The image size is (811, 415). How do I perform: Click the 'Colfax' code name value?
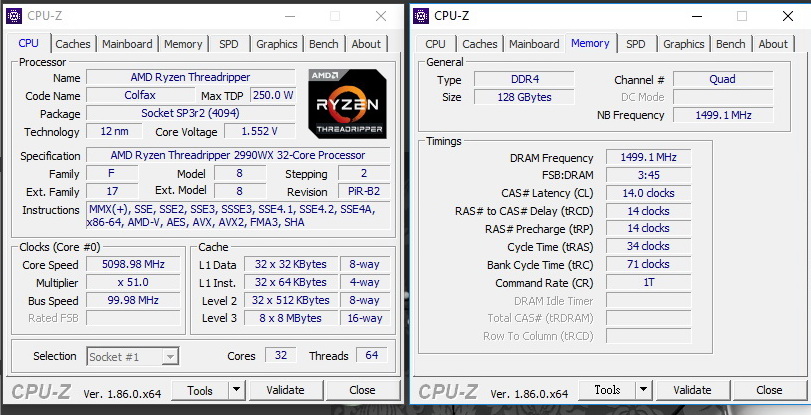140,95
